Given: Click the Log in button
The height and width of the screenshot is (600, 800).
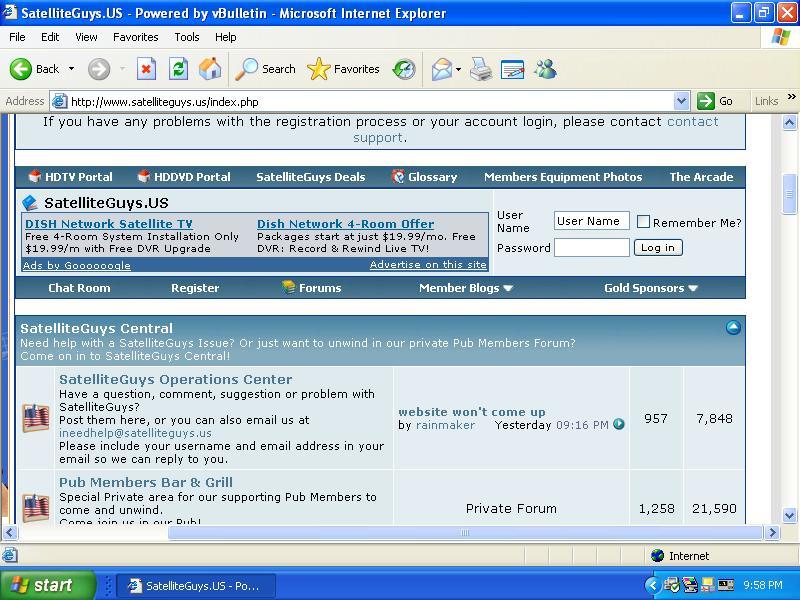Looking at the screenshot, I should [x=658, y=247].
